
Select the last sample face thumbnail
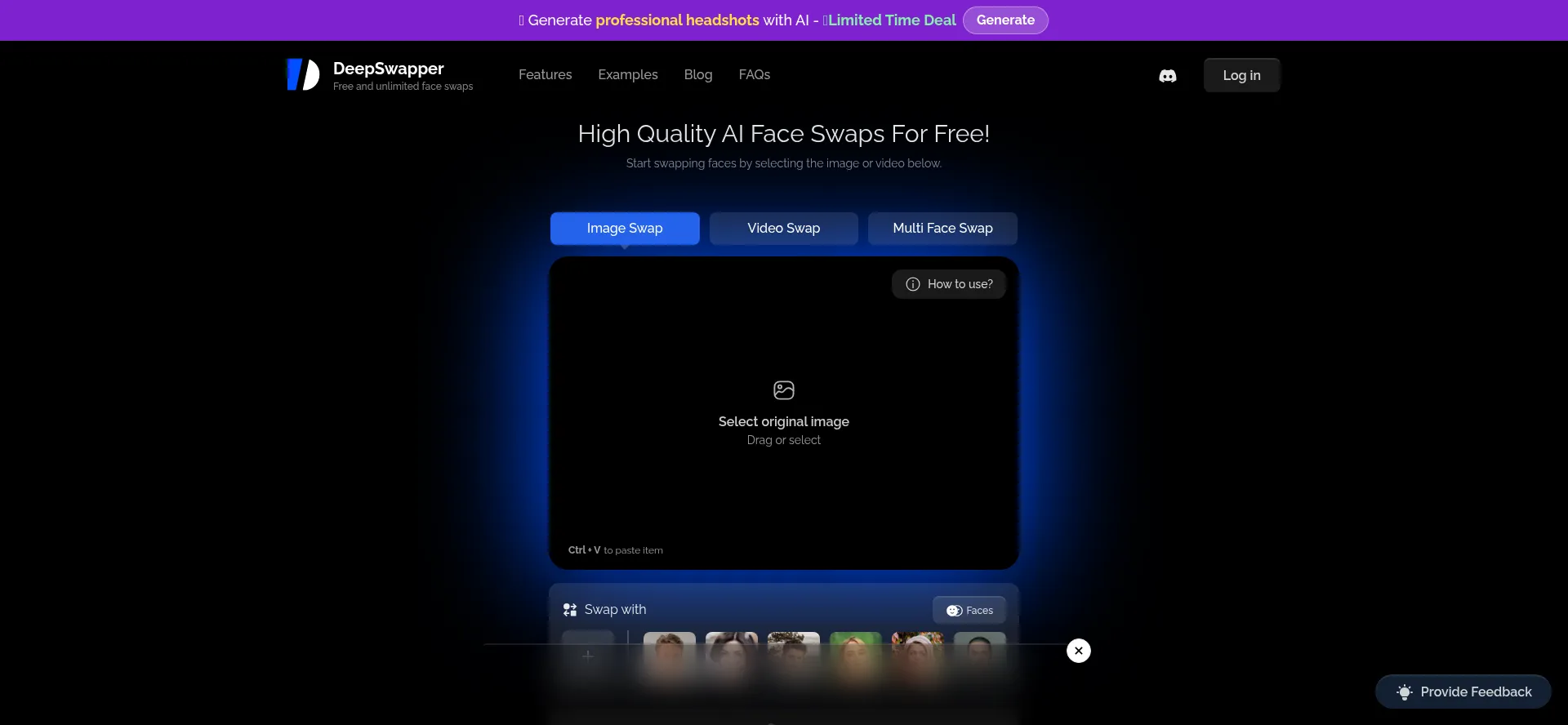coord(980,657)
